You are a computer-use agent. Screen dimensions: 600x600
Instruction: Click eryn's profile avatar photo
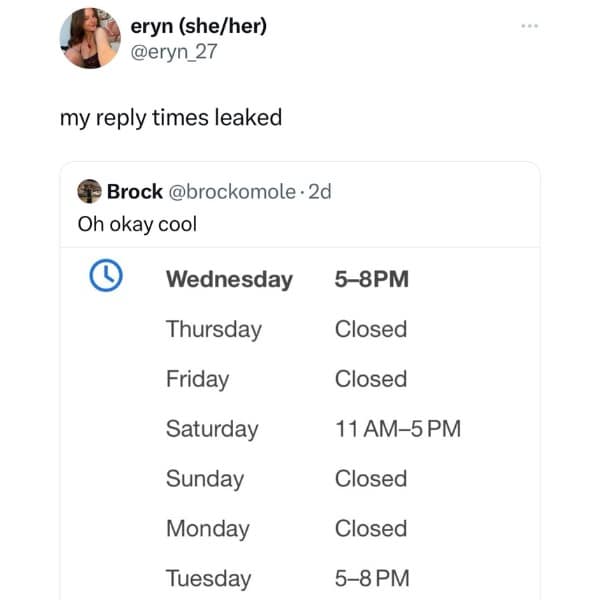click(x=90, y=38)
